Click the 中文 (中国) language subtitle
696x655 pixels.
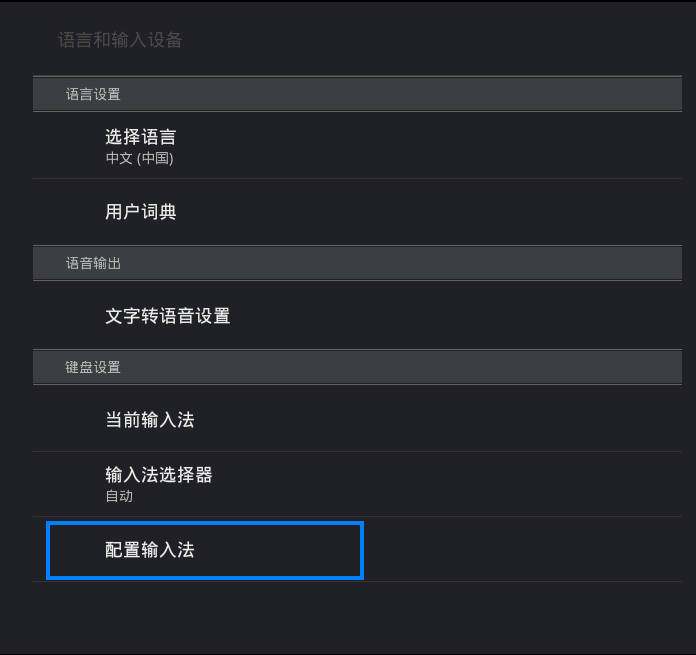point(139,158)
